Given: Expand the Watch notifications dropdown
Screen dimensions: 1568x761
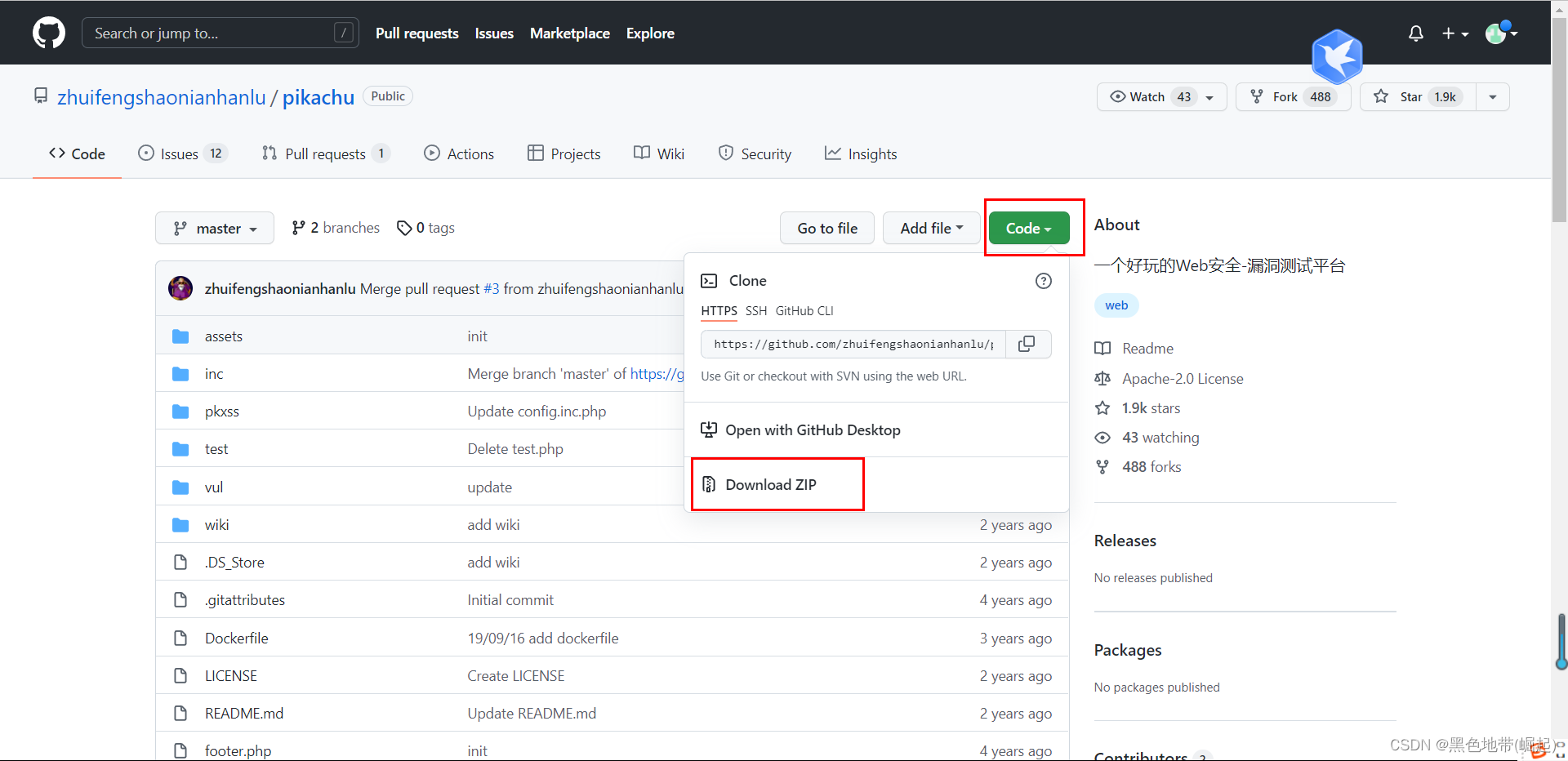Looking at the screenshot, I should pyautogui.click(x=1161, y=96).
